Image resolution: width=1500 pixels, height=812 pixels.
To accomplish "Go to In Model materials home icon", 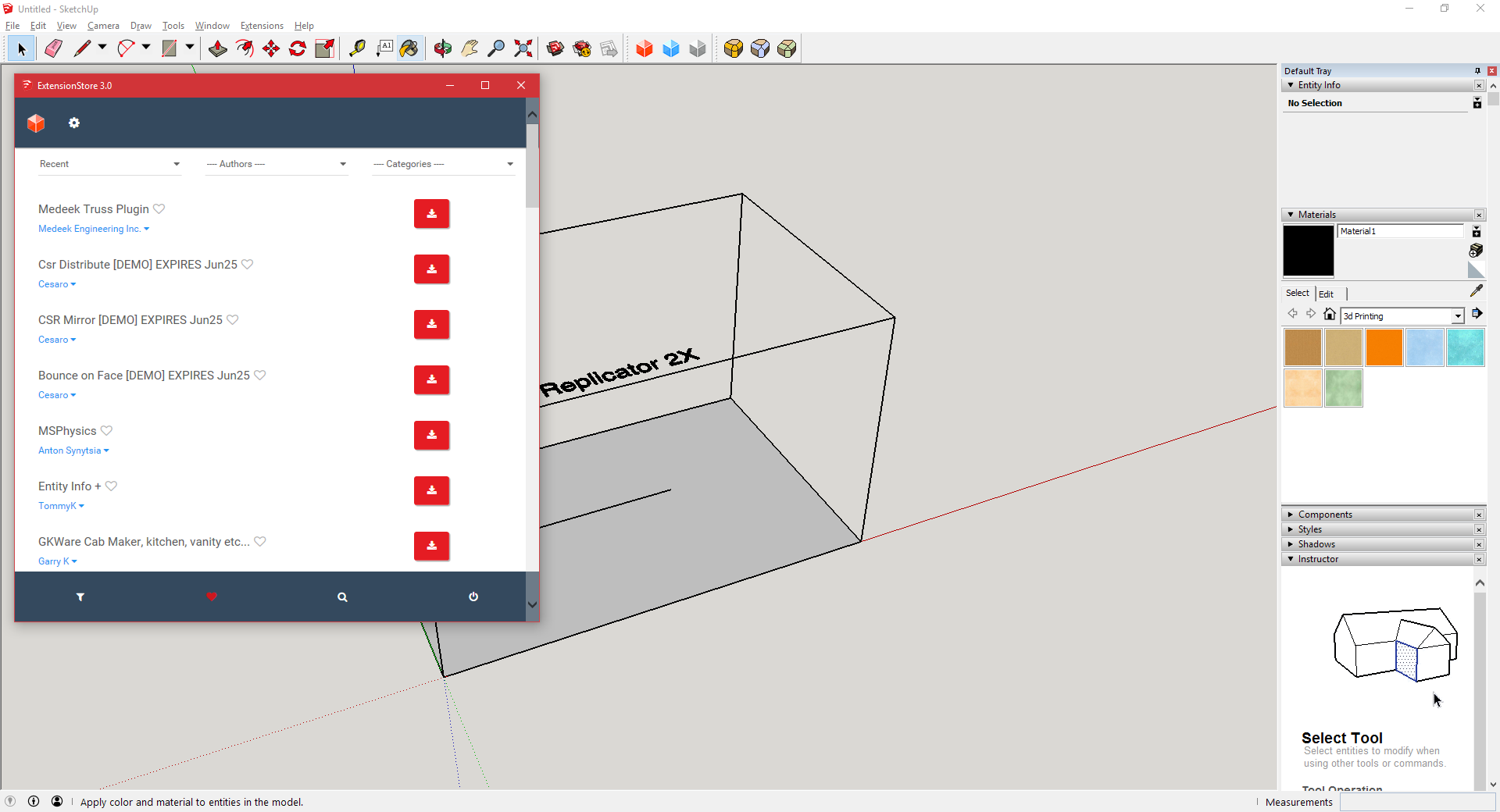I will coord(1330,314).
